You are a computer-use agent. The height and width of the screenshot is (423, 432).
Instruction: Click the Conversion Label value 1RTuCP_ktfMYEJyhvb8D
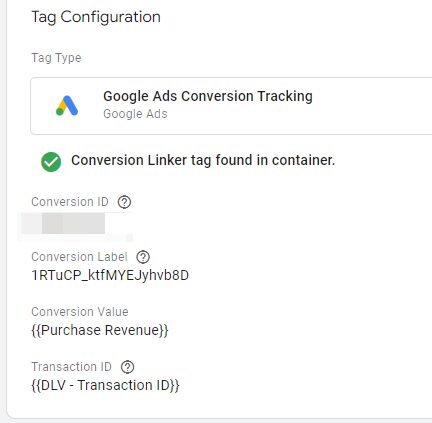[110, 276]
